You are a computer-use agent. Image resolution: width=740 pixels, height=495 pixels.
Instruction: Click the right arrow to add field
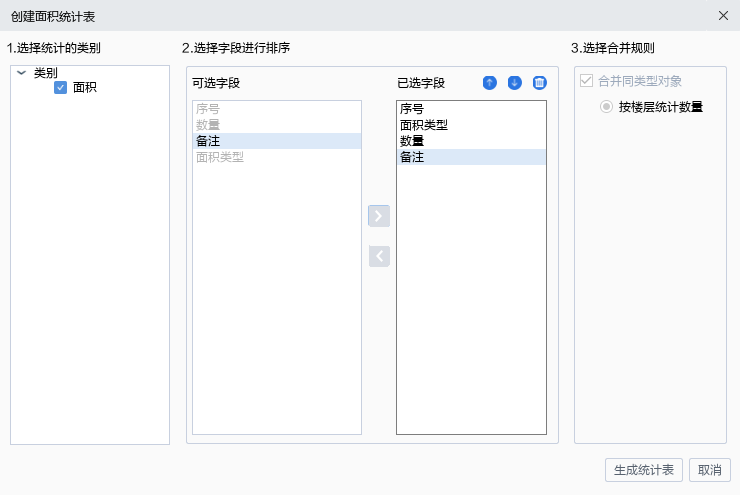(378, 216)
